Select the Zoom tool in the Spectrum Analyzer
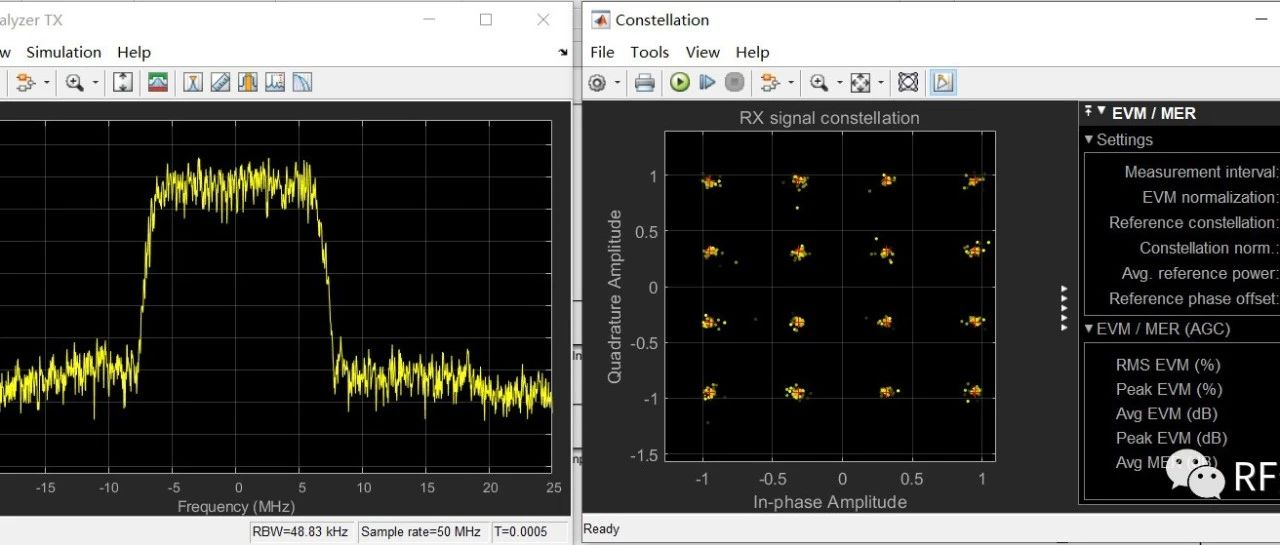Image resolution: width=1280 pixels, height=545 pixels. coord(75,82)
